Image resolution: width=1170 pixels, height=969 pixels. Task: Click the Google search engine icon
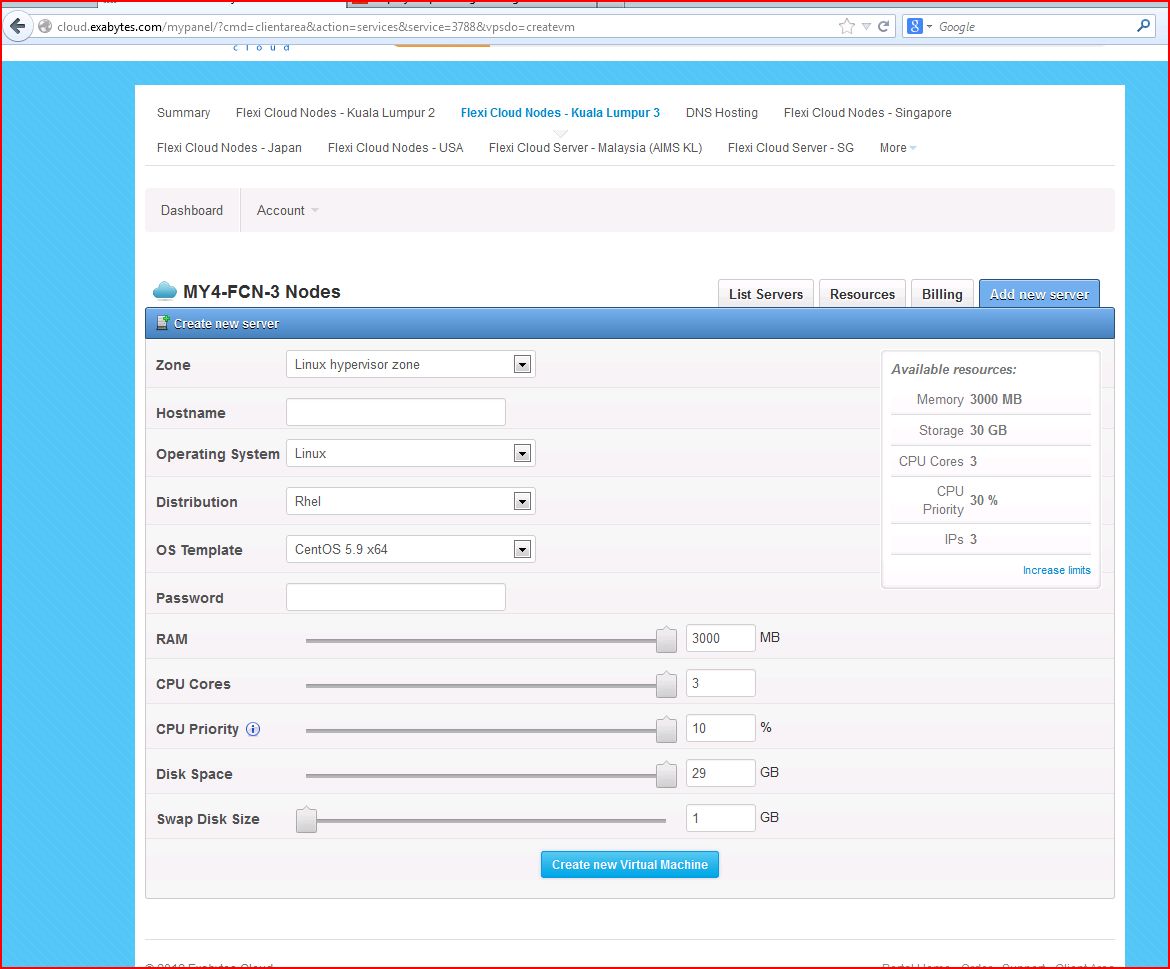point(915,27)
